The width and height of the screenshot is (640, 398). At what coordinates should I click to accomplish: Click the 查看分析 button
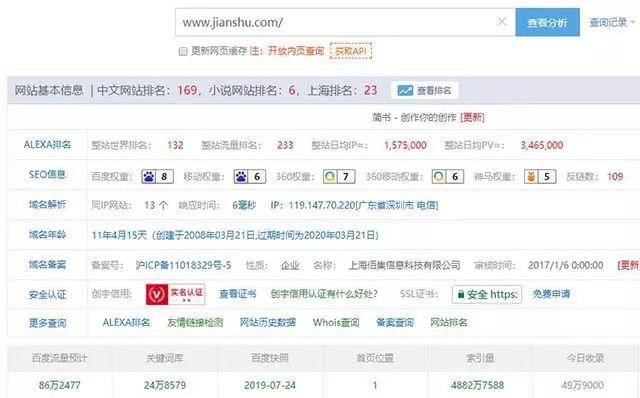click(547, 22)
